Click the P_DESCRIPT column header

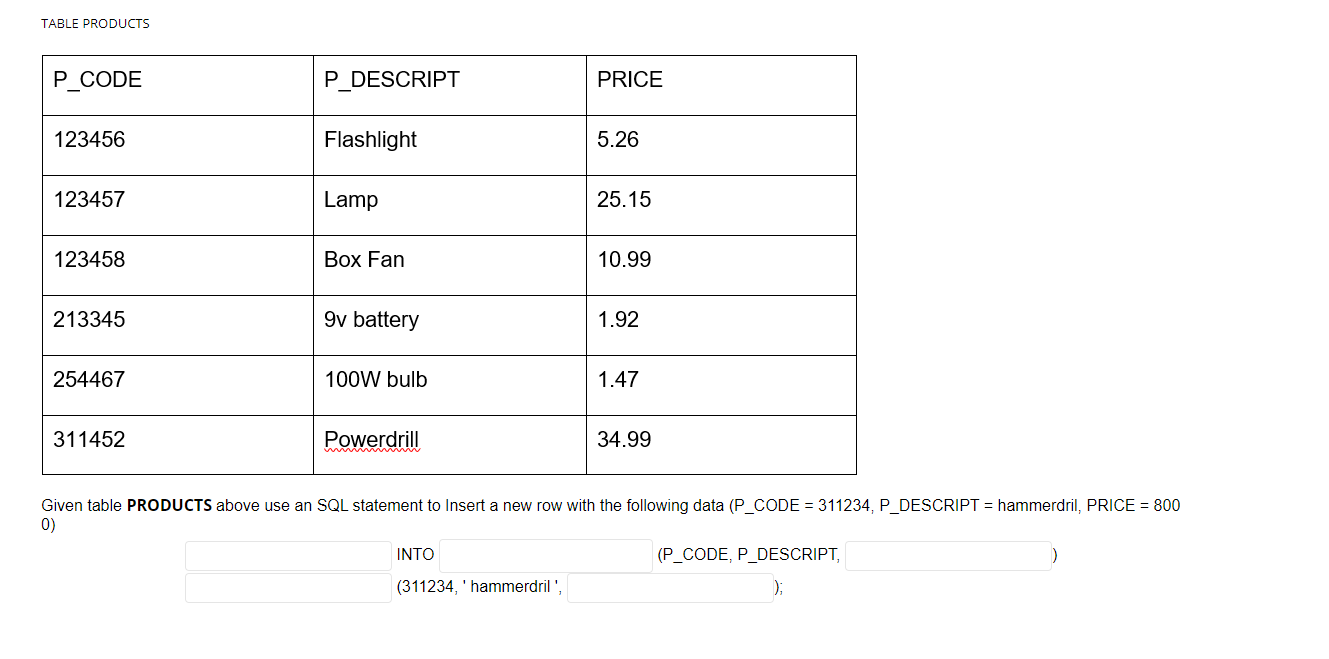click(391, 79)
